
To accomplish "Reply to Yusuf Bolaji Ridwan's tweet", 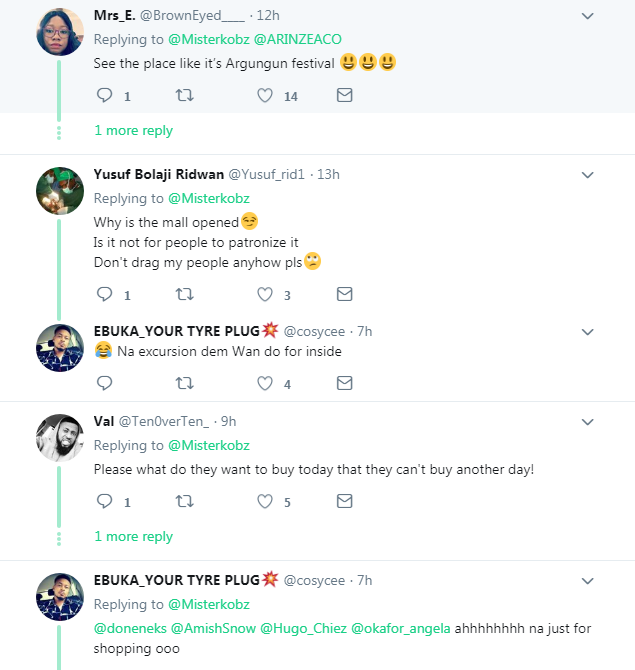I will click(x=104, y=294).
